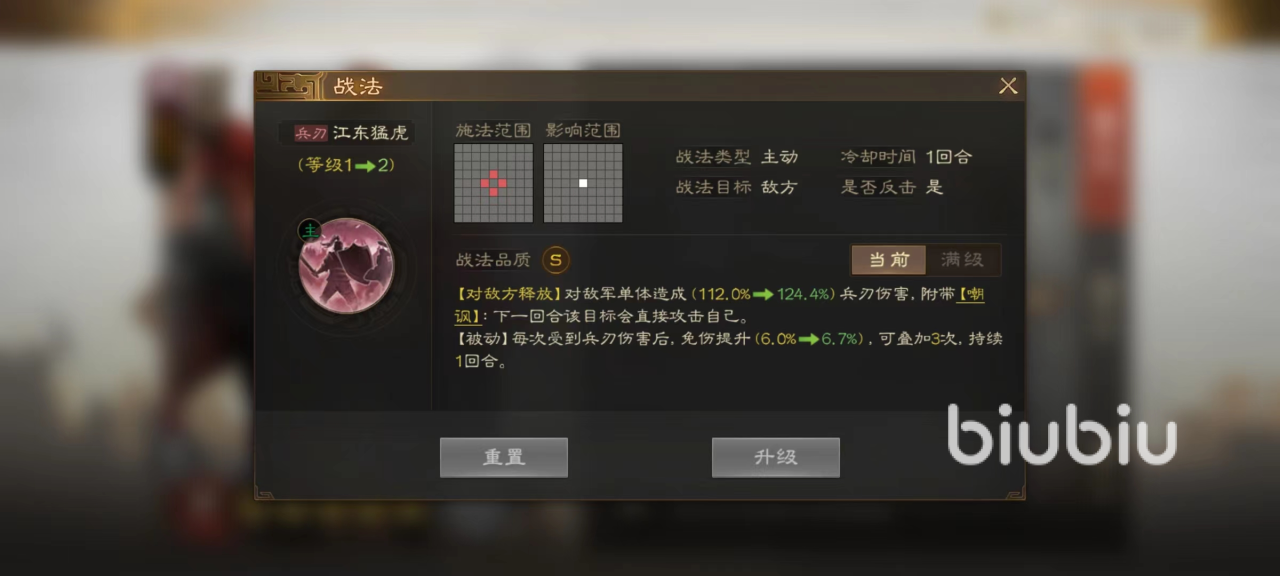Screen dimensions: 1280x576
Task: Click the 重置 button
Action: tap(504, 457)
